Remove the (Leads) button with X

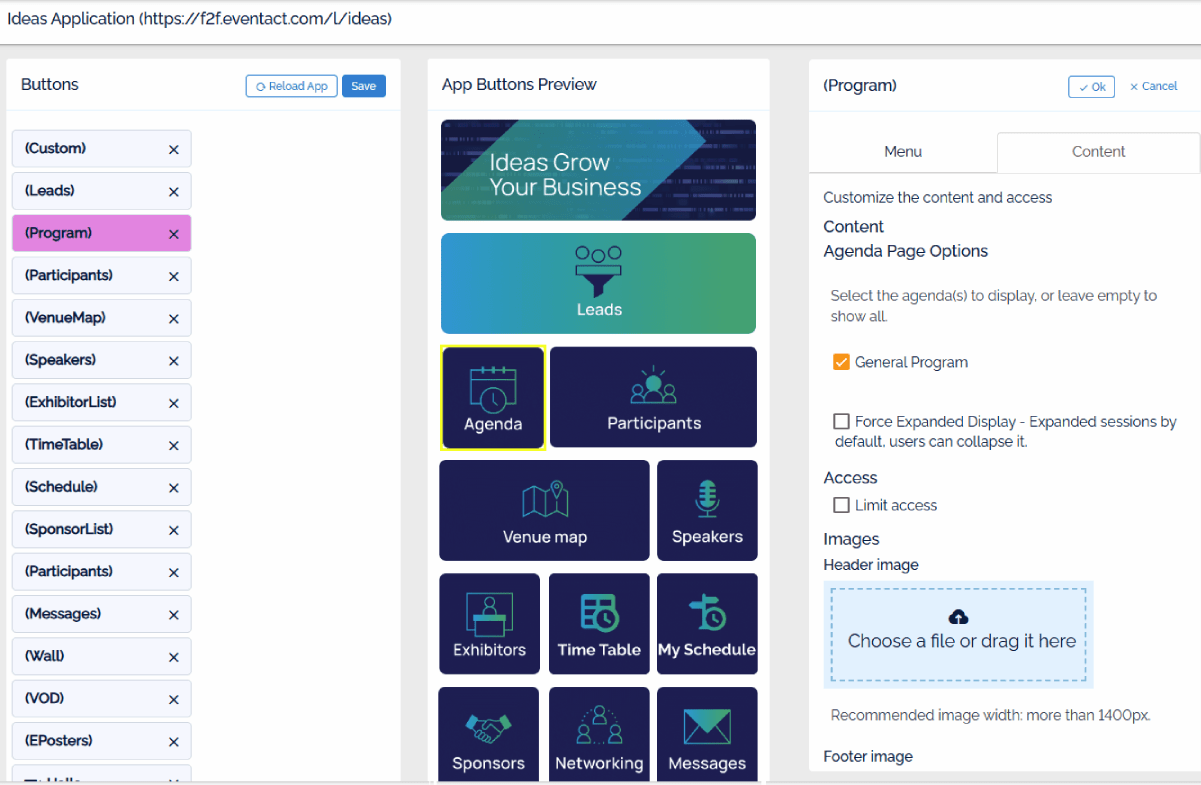click(173, 192)
